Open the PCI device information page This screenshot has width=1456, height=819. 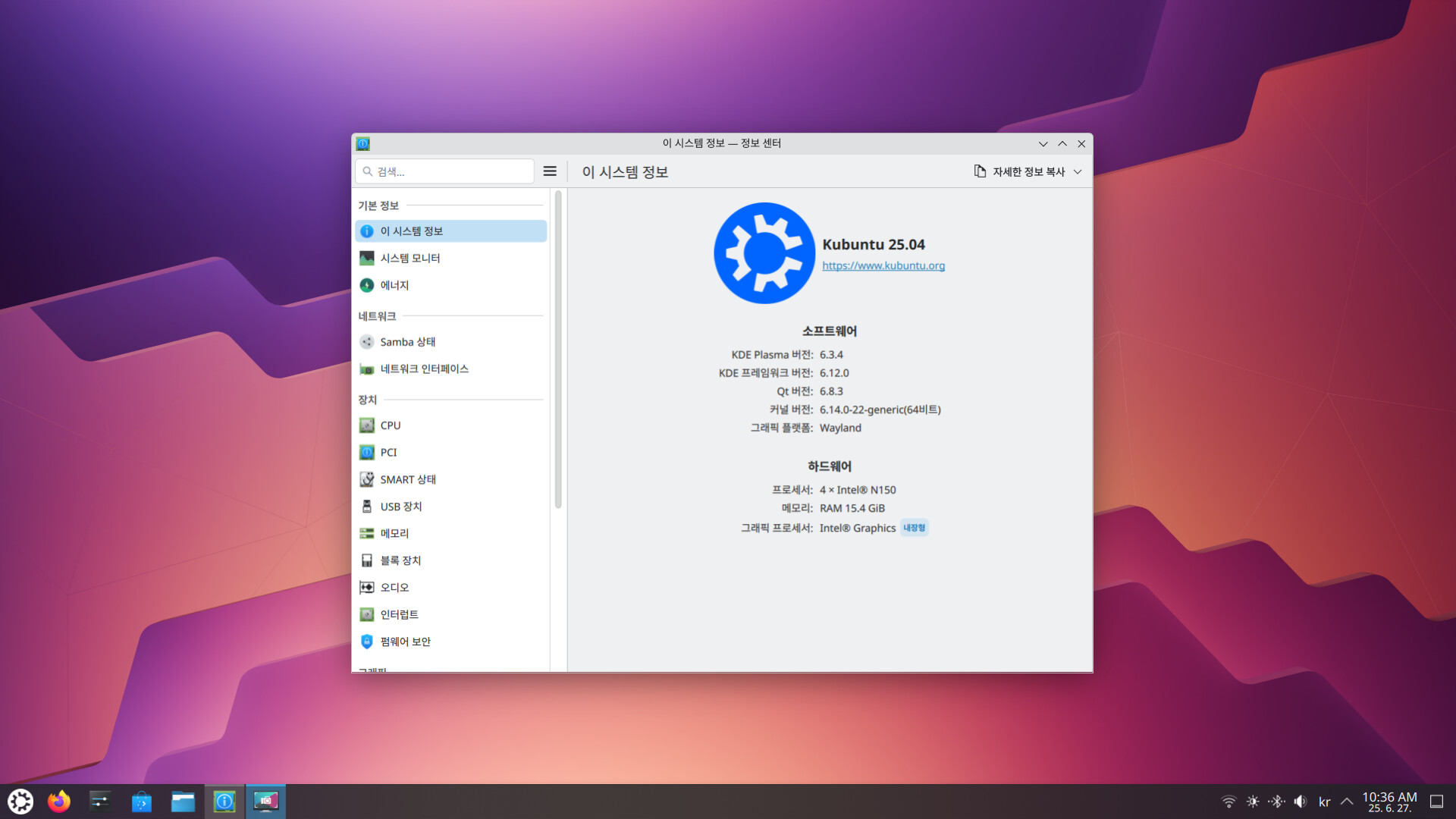click(388, 453)
